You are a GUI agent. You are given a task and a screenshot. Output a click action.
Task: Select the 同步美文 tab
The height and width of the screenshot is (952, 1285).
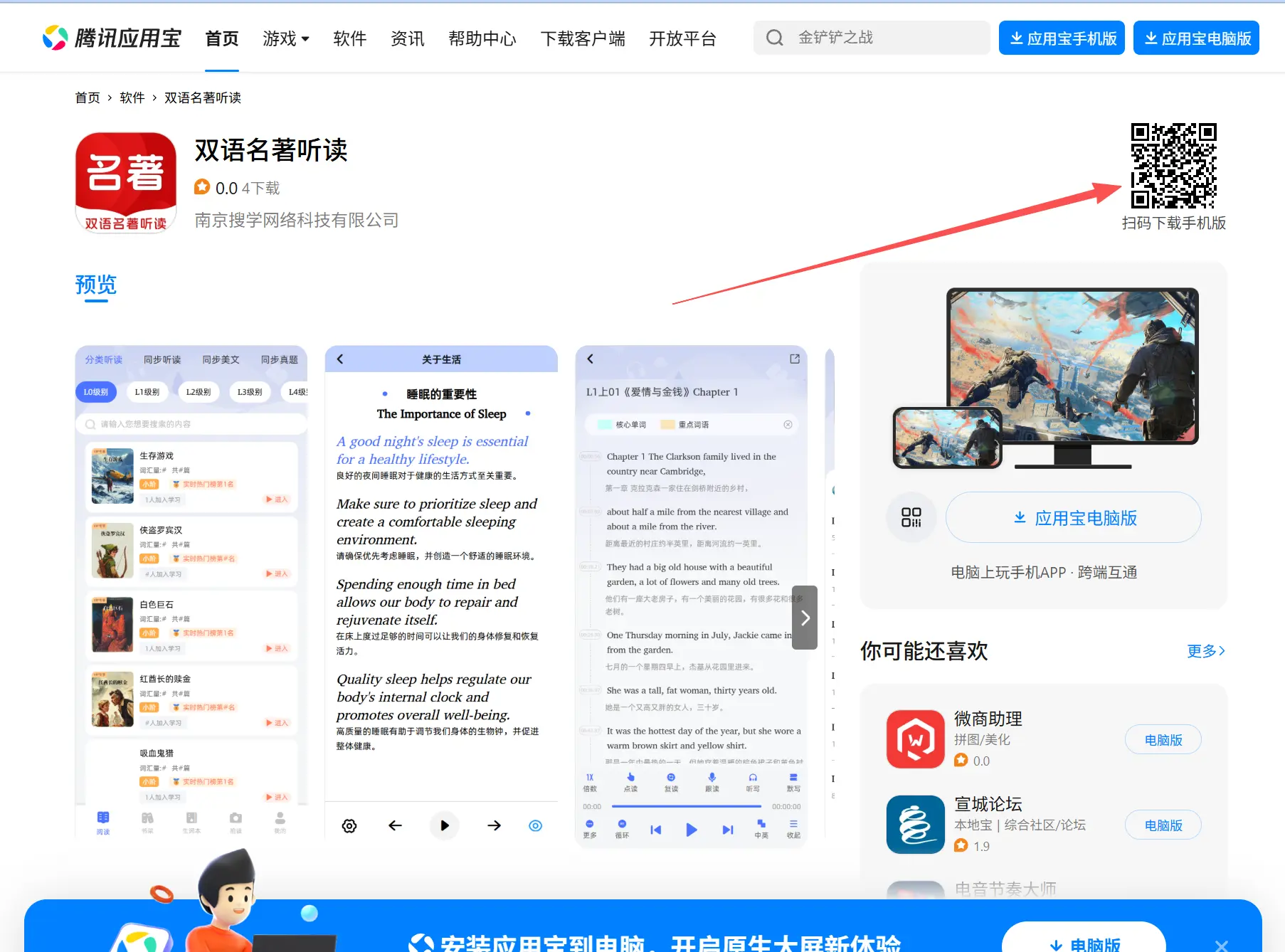[x=221, y=359]
